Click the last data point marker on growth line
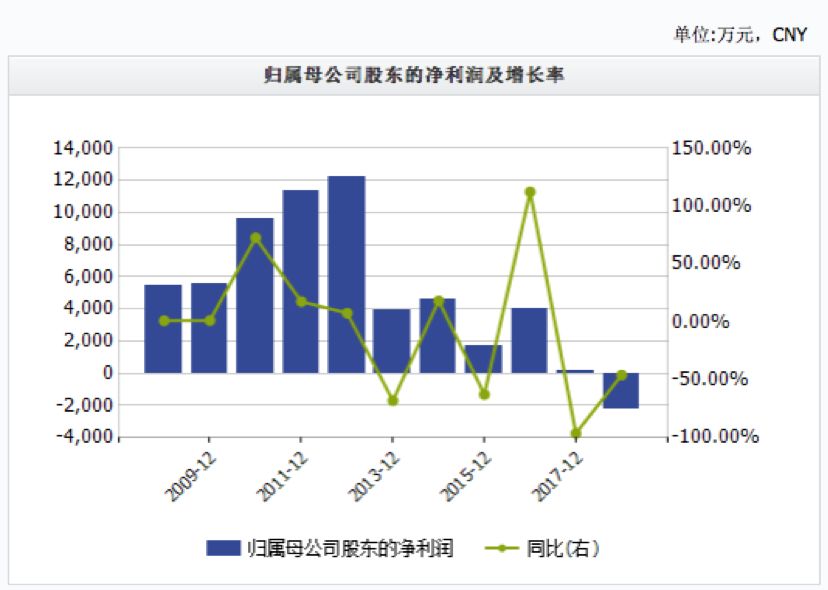The image size is (828, 590). click(x=621, y=373)
